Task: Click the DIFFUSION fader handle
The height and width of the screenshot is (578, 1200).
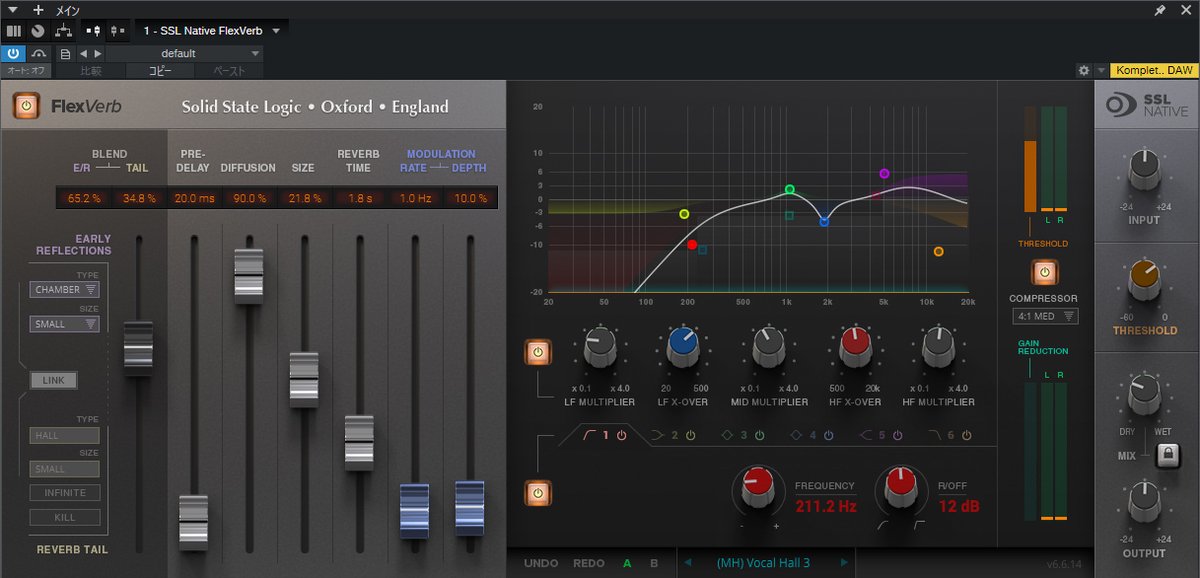Action: [249, 277]
